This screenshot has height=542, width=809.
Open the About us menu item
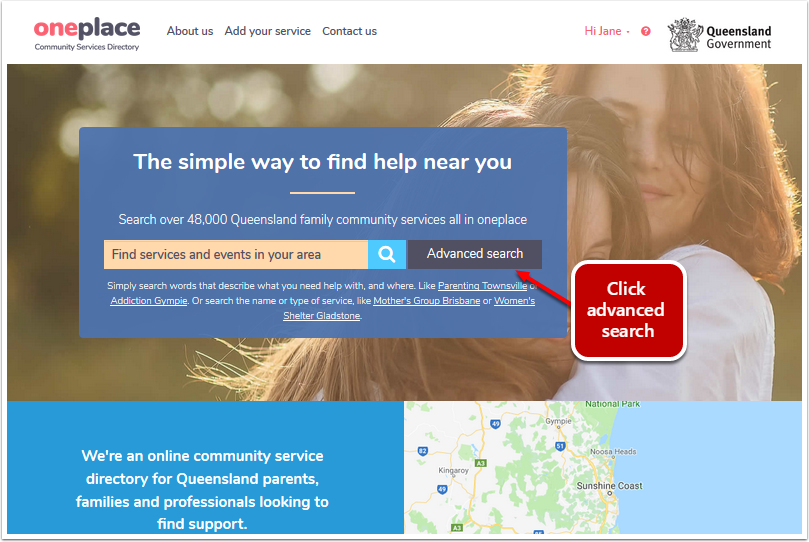click(190, 31)
